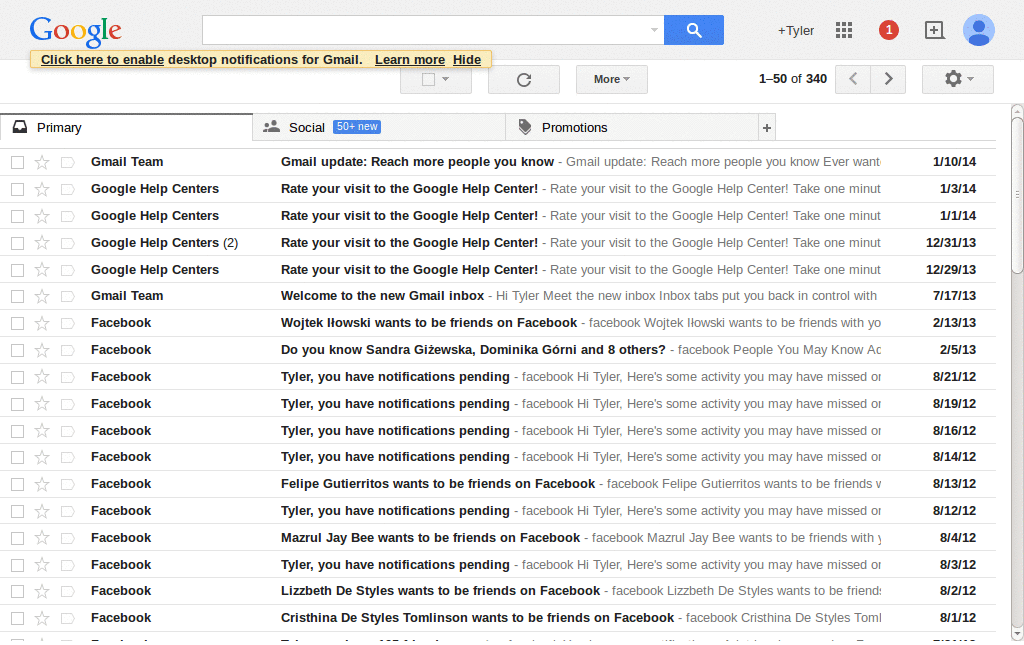
Task: Tick the Gmail update email checkbox
Action: click(x=18, y=163)
